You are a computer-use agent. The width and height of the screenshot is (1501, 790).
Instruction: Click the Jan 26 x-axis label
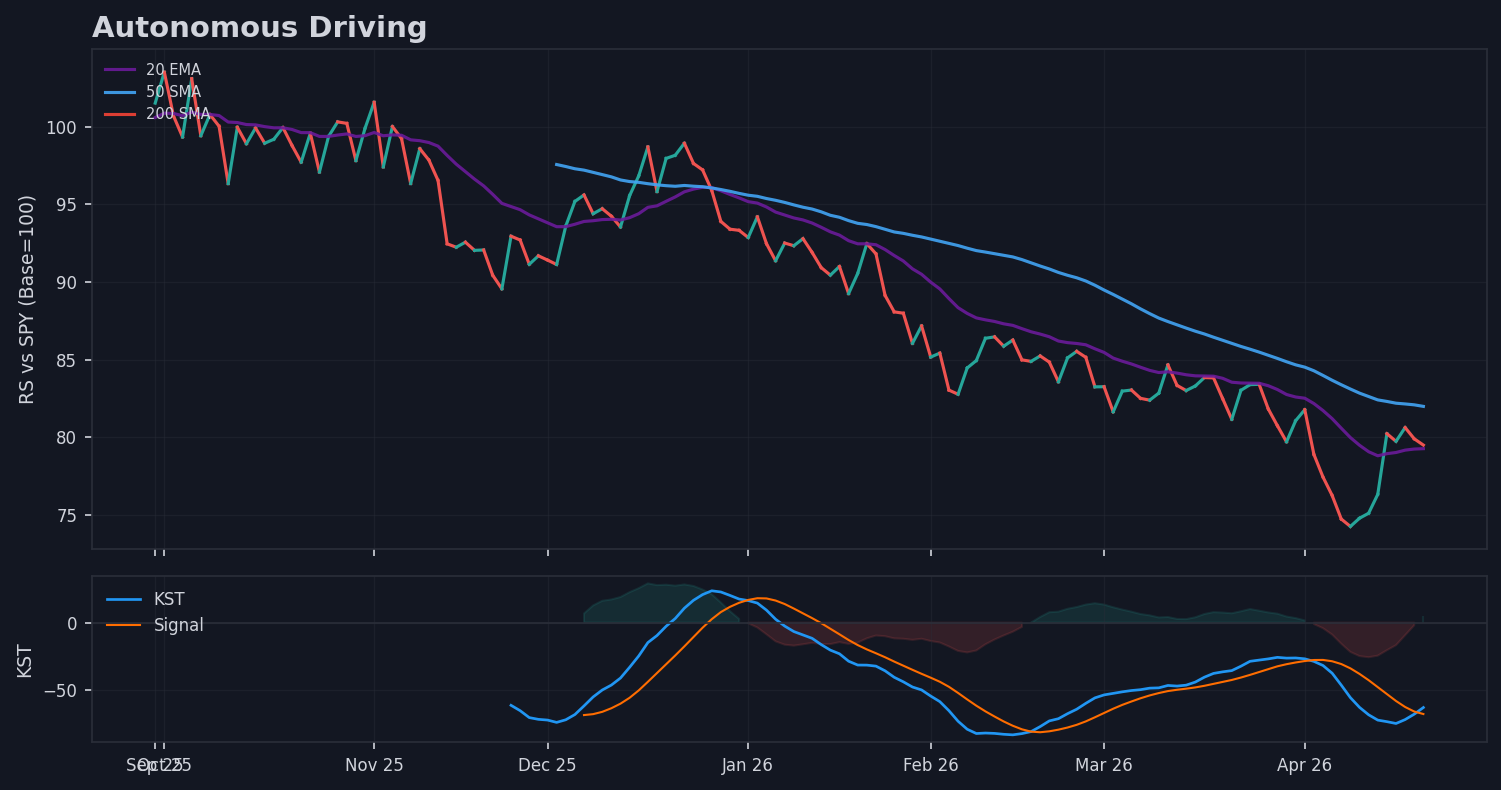(747, 766)
